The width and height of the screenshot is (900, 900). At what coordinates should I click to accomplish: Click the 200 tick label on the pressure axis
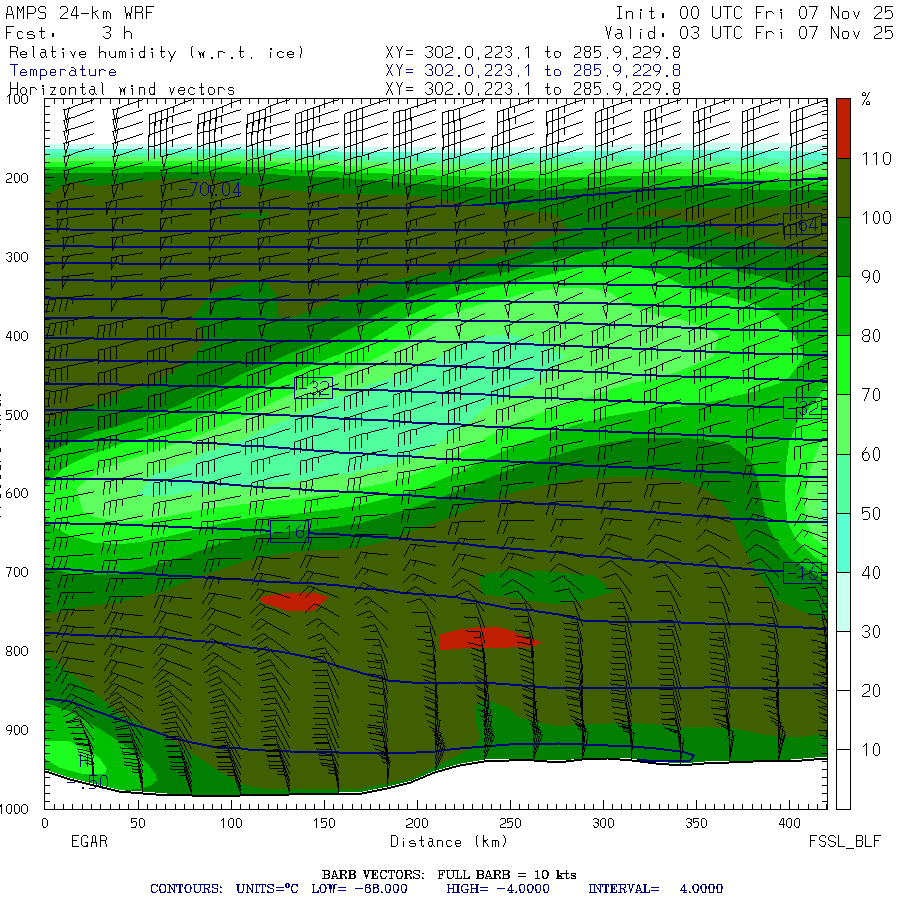[17, 179]
